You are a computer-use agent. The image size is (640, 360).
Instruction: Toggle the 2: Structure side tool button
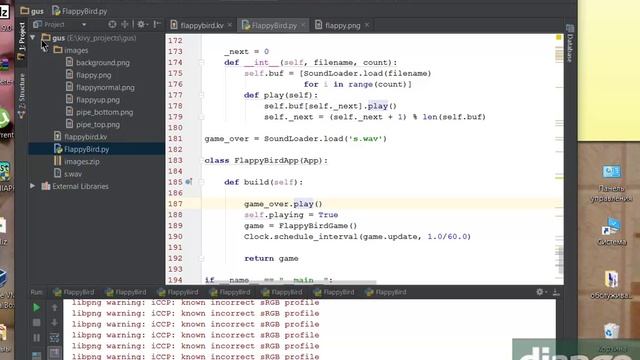coord(22,96)
